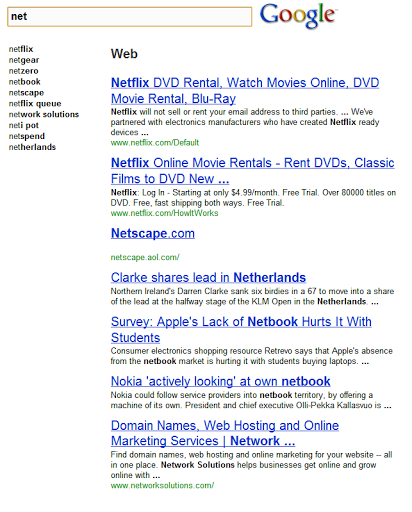Select the "netscape" suggestion
412x512 pixels.
click(26, 93)
